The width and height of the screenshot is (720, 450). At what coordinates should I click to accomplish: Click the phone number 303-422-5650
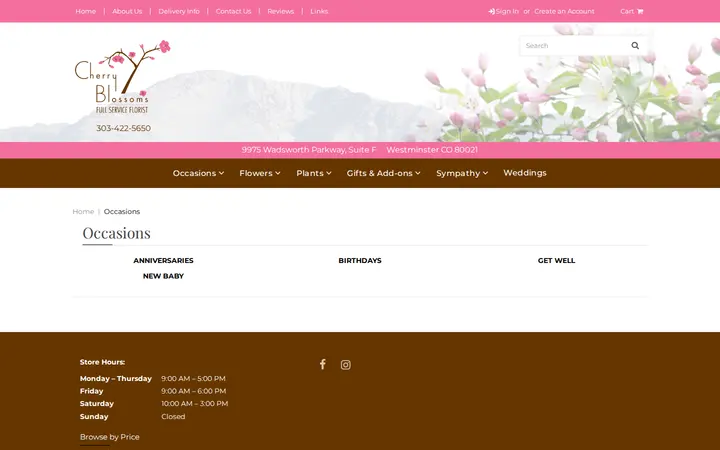(x=124, y=128)
